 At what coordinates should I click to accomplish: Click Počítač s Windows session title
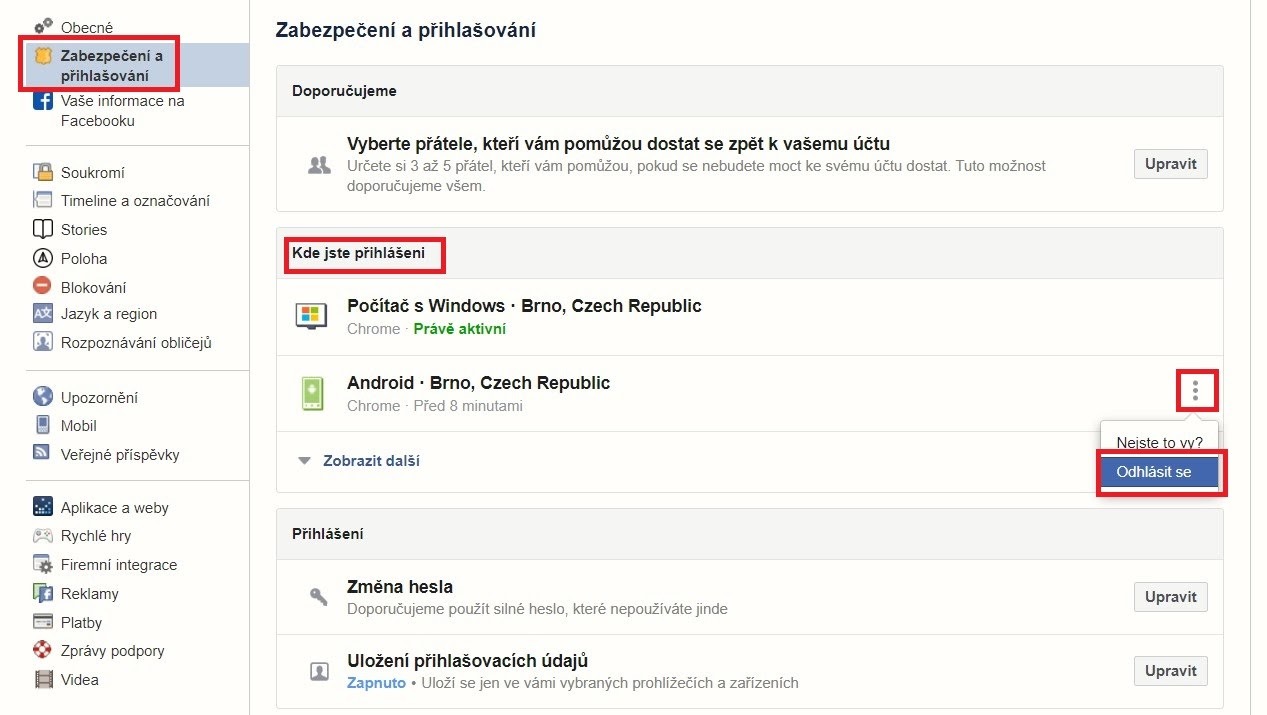tap(524, 306)
